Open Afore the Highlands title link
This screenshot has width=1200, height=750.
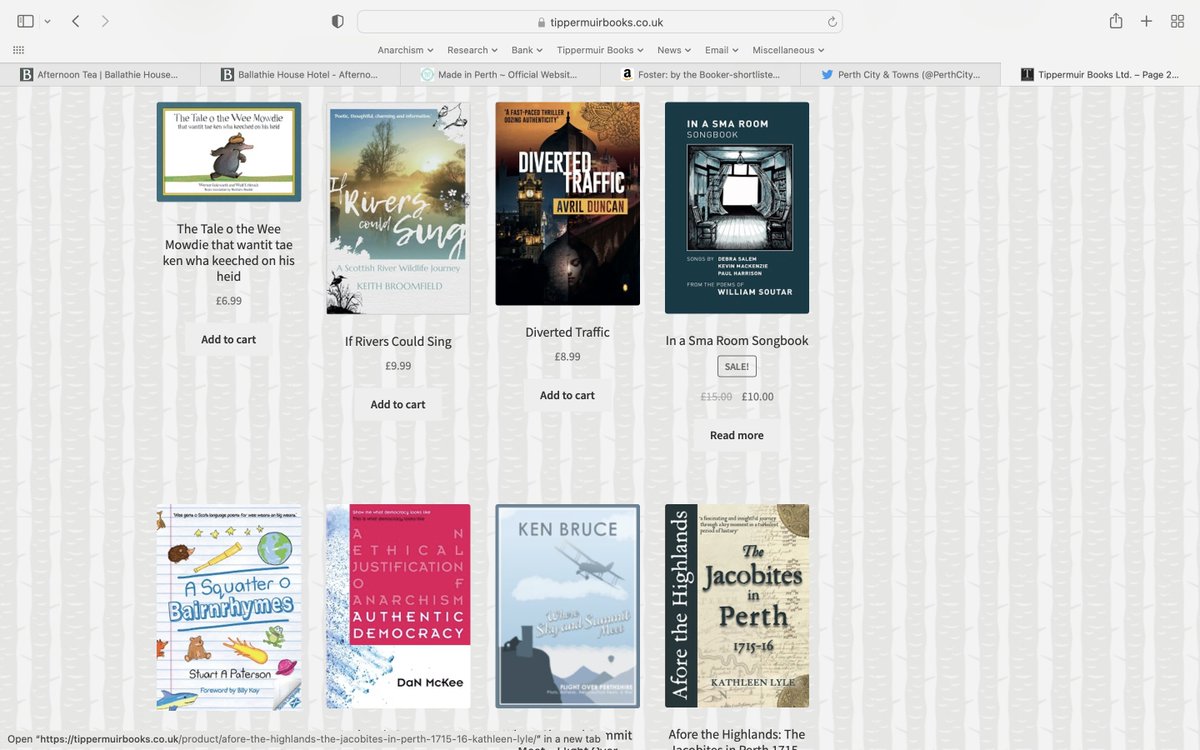(x=737, y=740)
